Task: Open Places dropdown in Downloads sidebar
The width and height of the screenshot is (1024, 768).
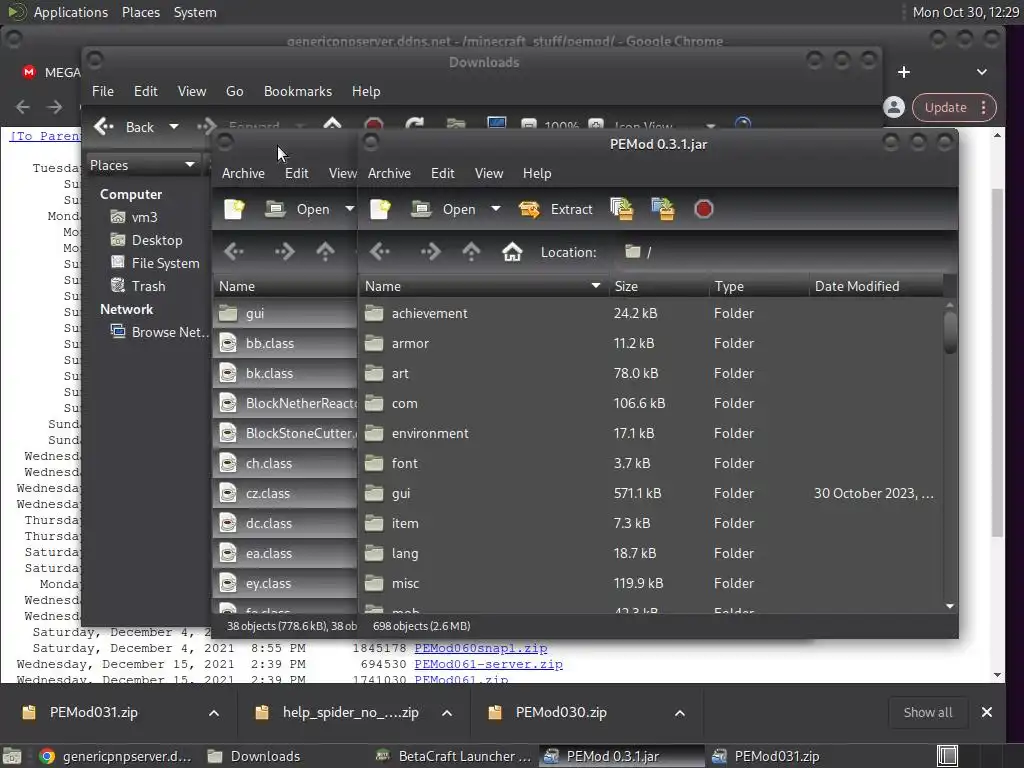Action: pyautogui.click(x=142, y=165)
